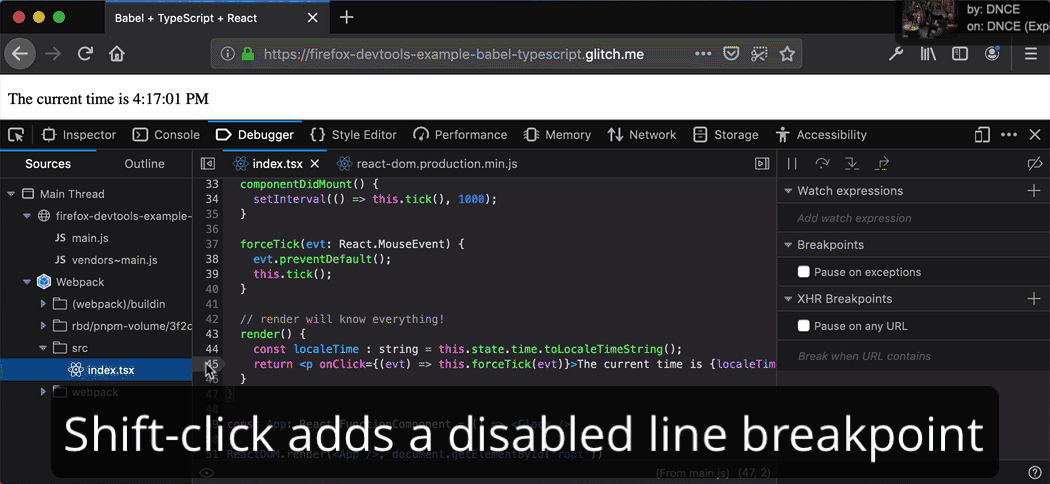Click the Step Over debugger icon
Viewport: 1050px width, 484px height.
tap(822, 164)
